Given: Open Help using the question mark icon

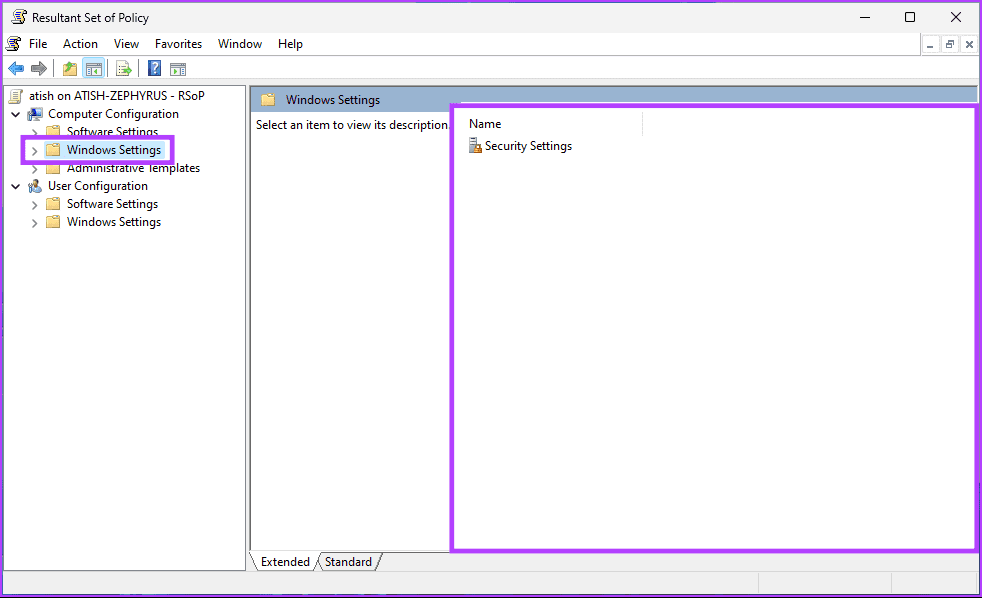Looking at the screenshot, I should [153, 68].
